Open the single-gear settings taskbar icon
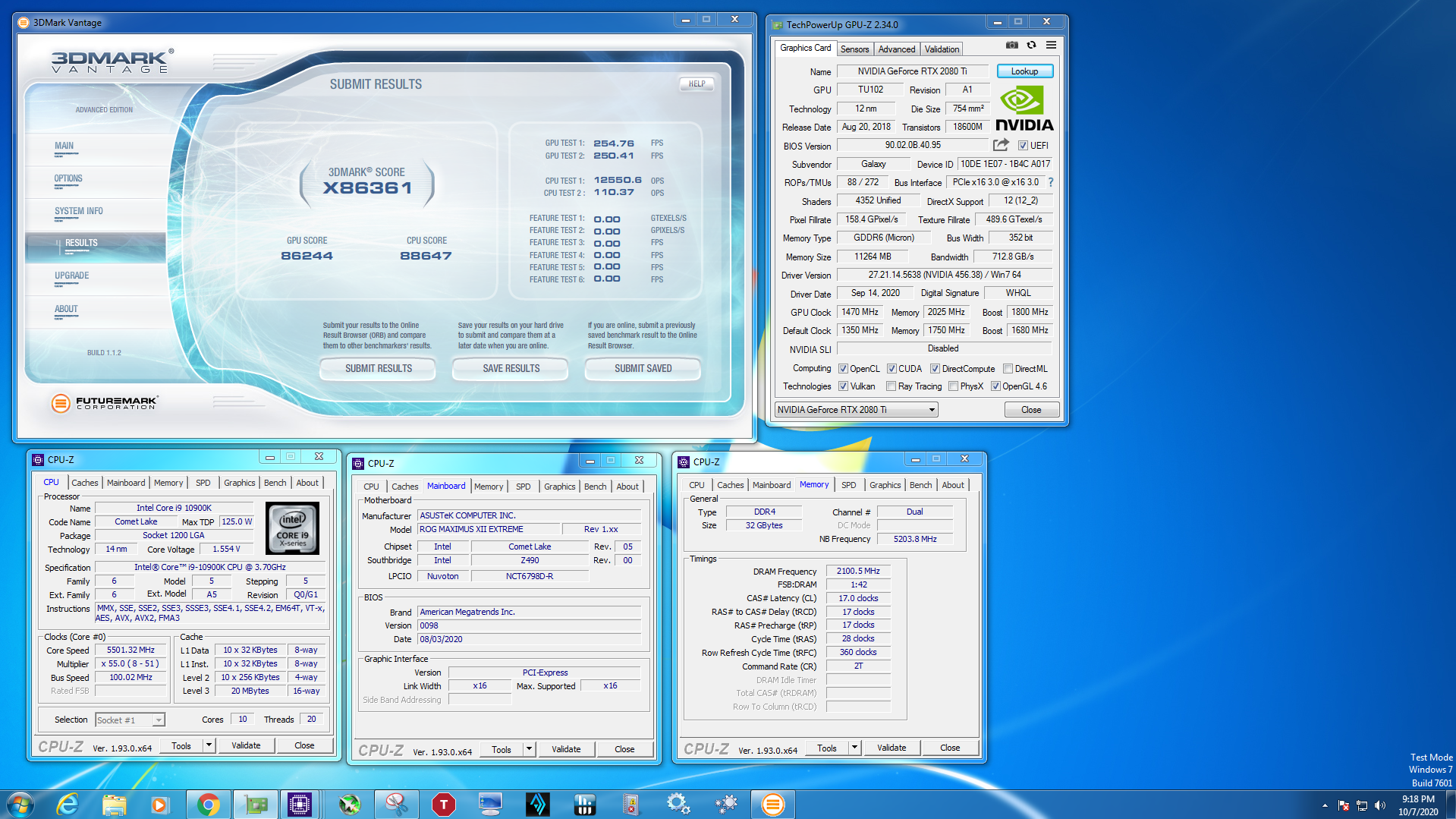This screenshot has height=819, width=1456. 678,805
